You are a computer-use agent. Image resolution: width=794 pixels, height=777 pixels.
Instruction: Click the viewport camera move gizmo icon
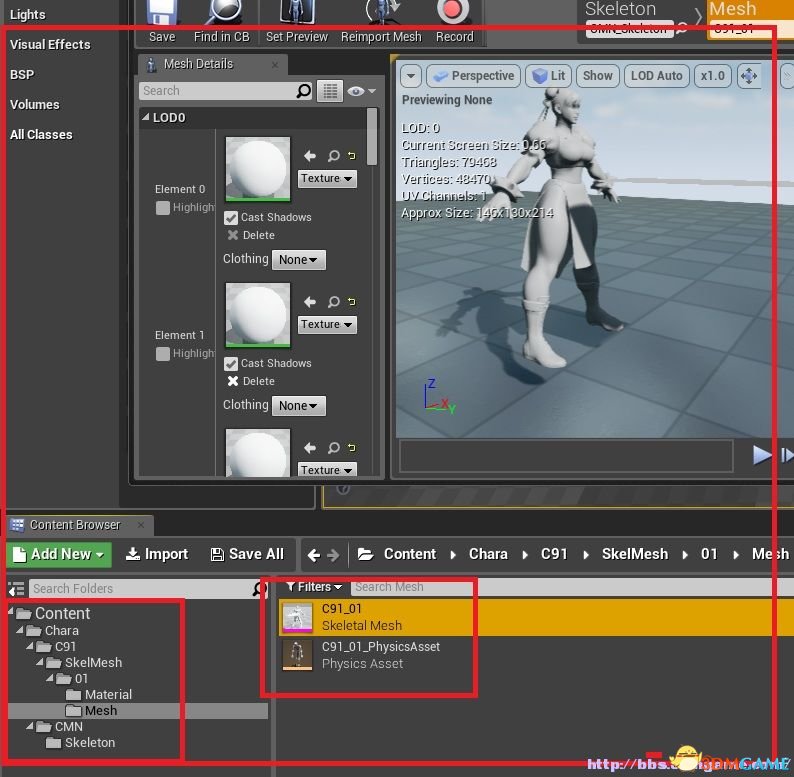click(749, 76)
